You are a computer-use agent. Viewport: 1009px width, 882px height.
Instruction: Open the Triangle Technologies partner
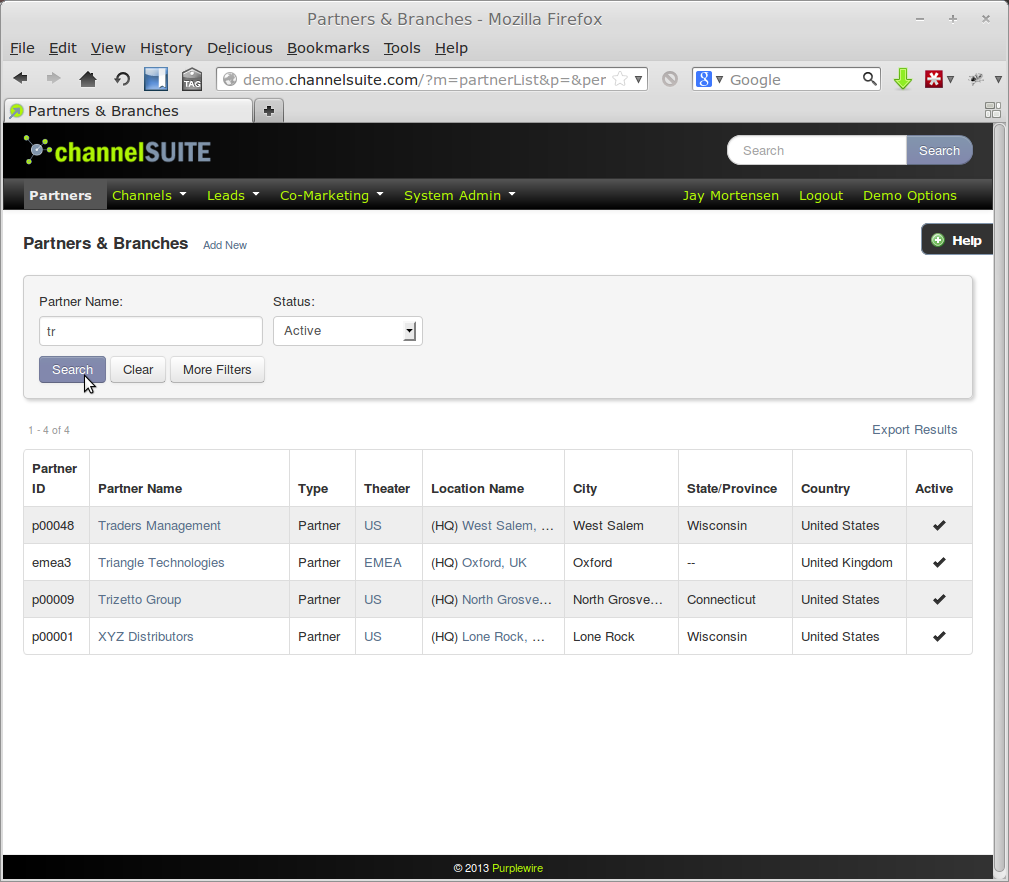point(161,562)
